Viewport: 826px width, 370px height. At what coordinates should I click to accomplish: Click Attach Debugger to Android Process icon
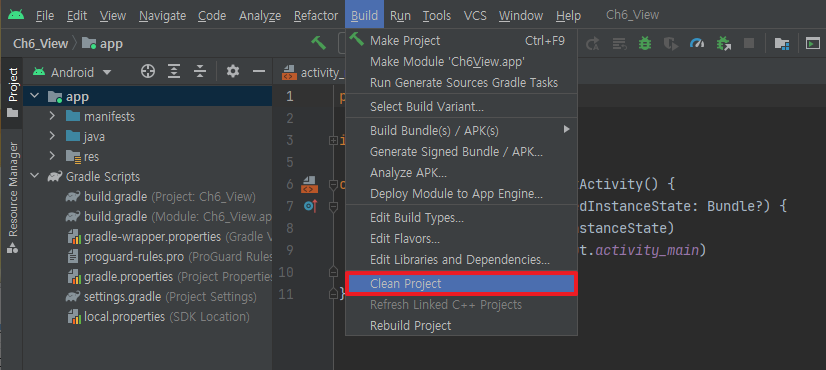tap(724, 43)
